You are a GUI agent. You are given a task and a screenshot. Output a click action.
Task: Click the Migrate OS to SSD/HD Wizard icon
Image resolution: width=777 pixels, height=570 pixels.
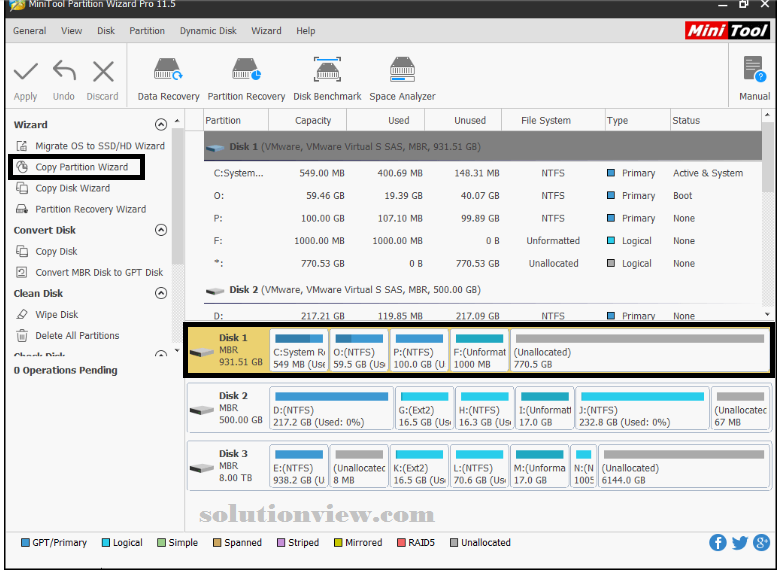pyautogui.click(x=22, y=146)
